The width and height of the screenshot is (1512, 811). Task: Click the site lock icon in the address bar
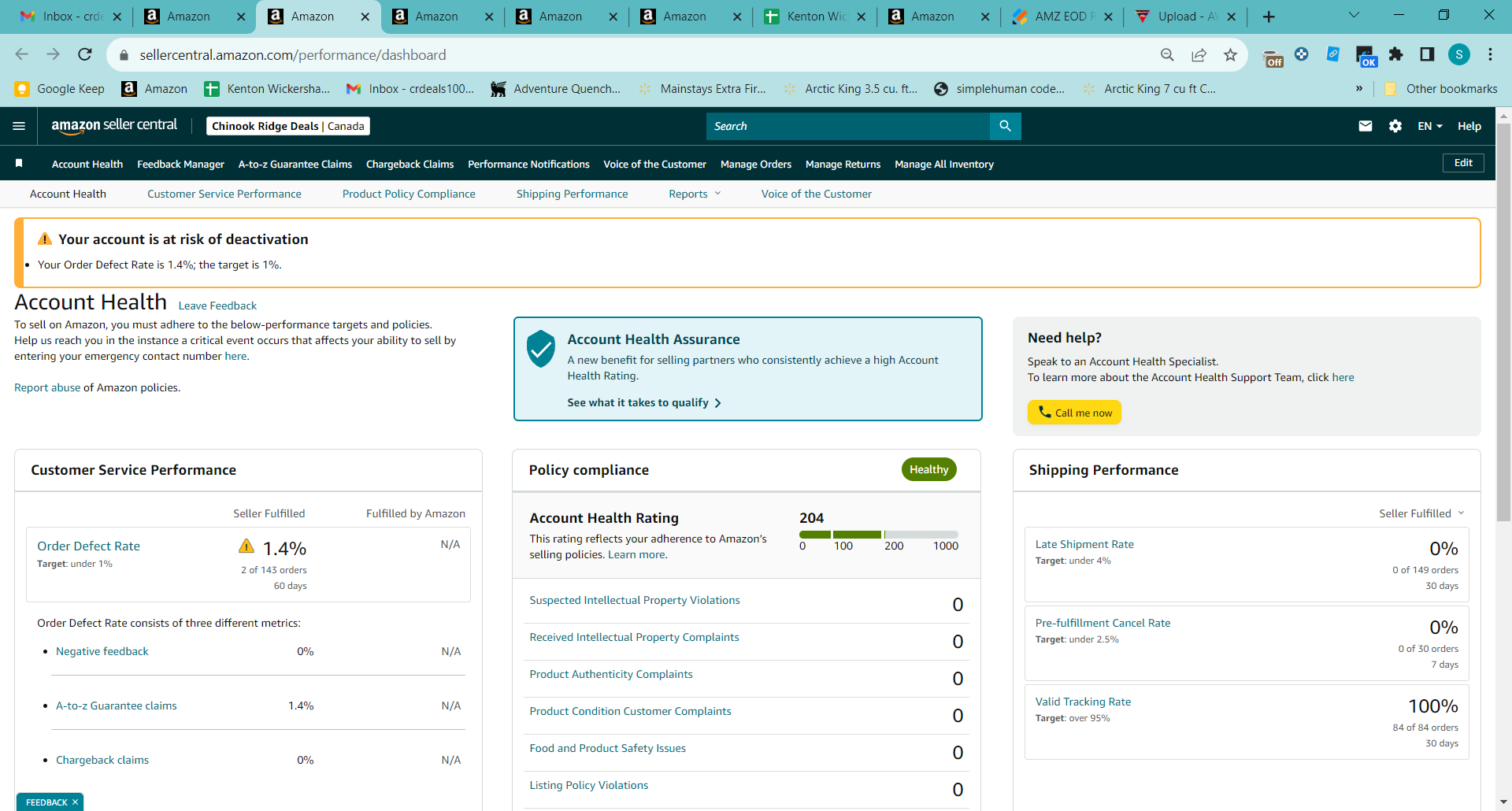[x=123, y=55]
